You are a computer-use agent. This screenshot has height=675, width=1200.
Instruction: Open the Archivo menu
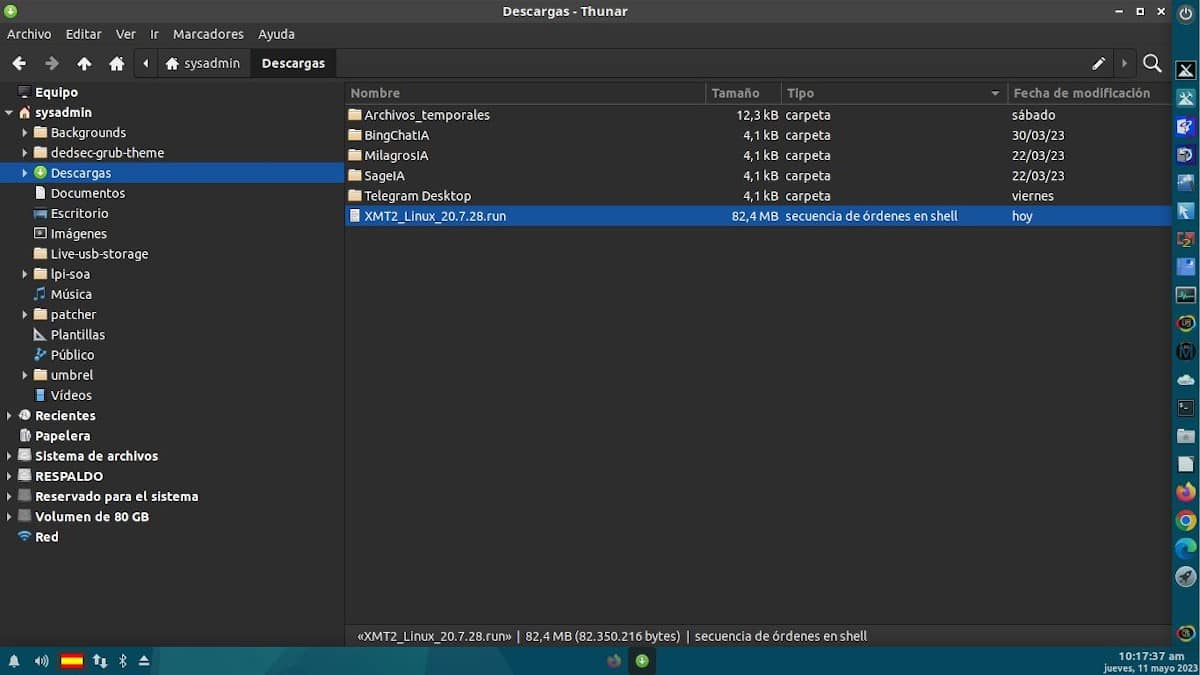click(x=29, y=34)
